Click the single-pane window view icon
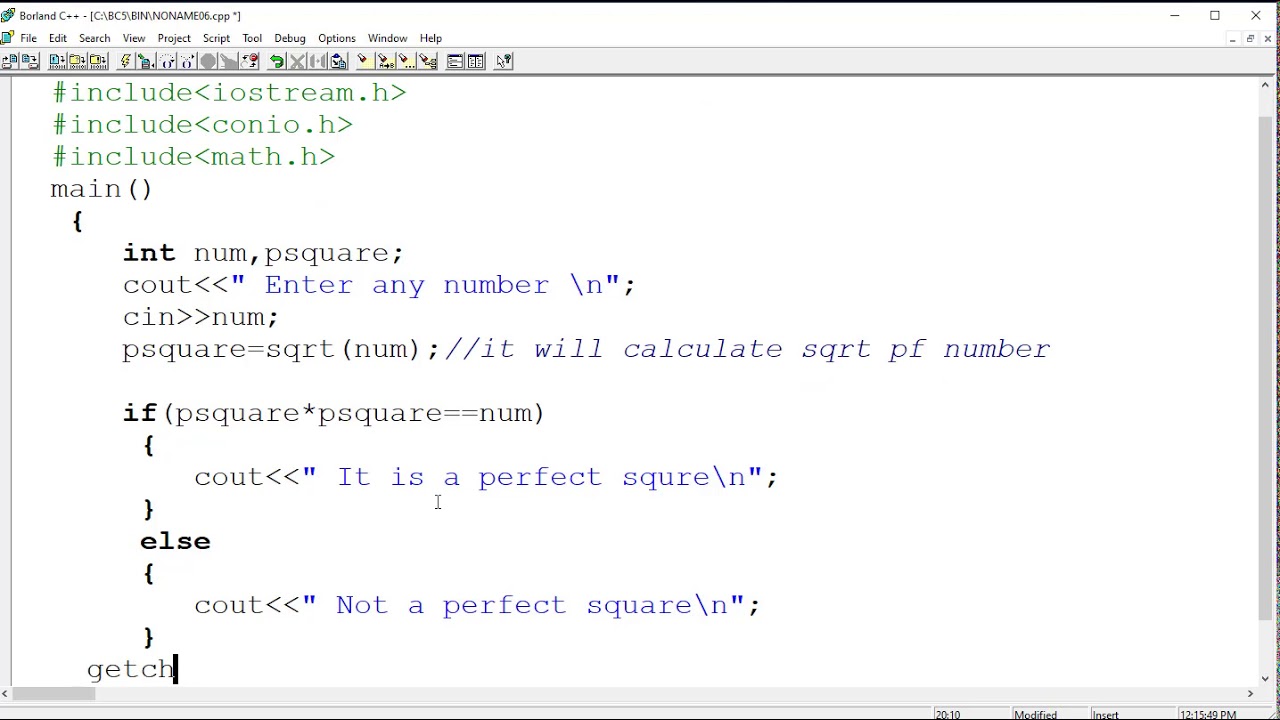This screenshot has height=720, width=1280. point(454,61)
